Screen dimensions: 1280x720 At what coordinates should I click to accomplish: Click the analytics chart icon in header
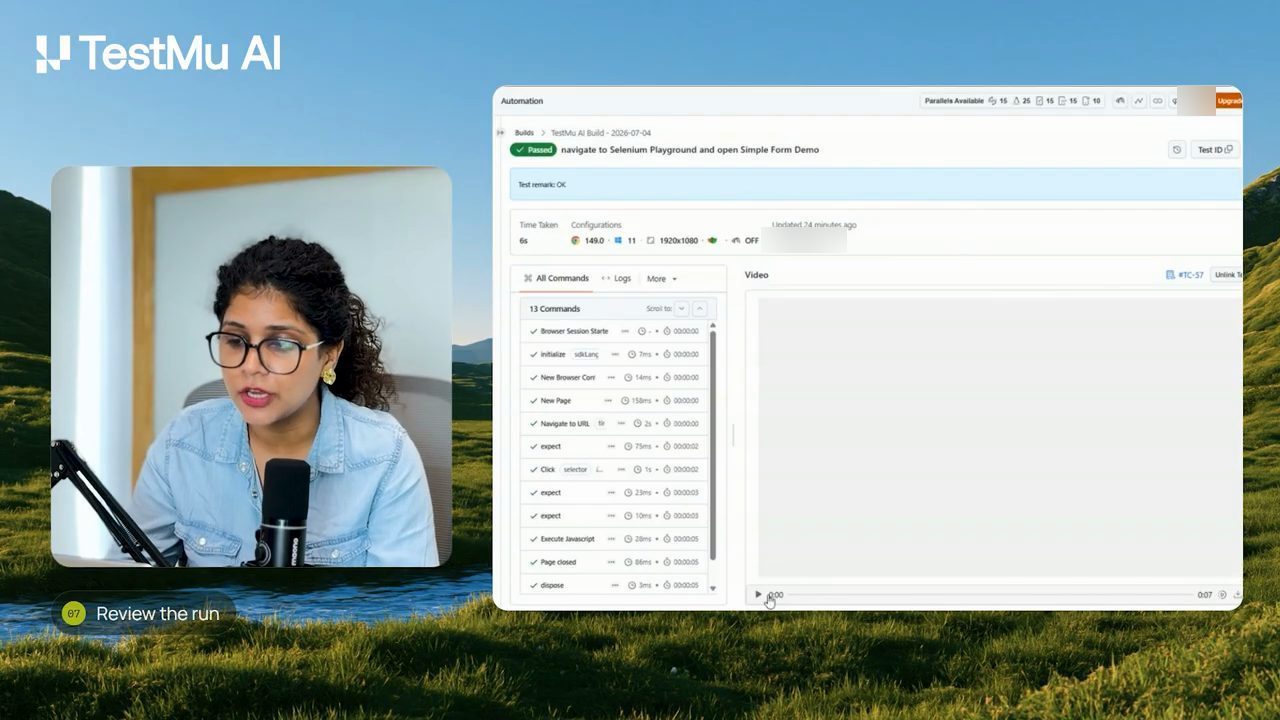pyautogui.click(x=1139, y=101)
